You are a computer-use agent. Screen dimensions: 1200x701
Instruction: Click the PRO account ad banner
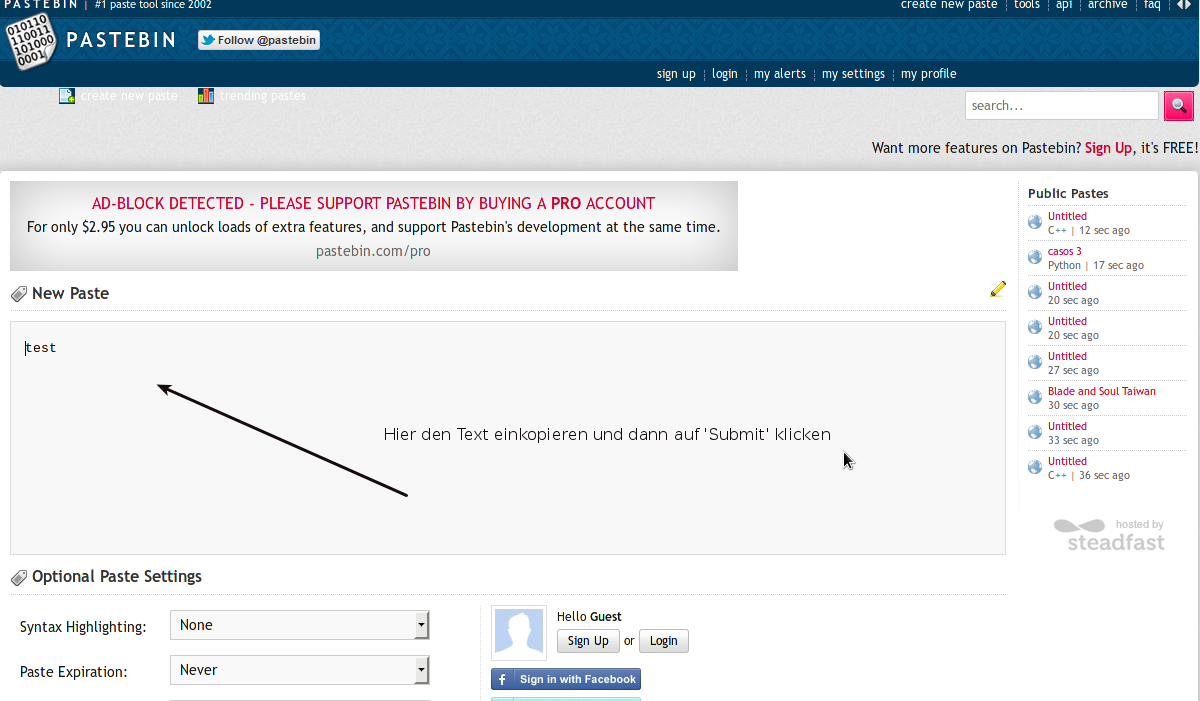374,226
